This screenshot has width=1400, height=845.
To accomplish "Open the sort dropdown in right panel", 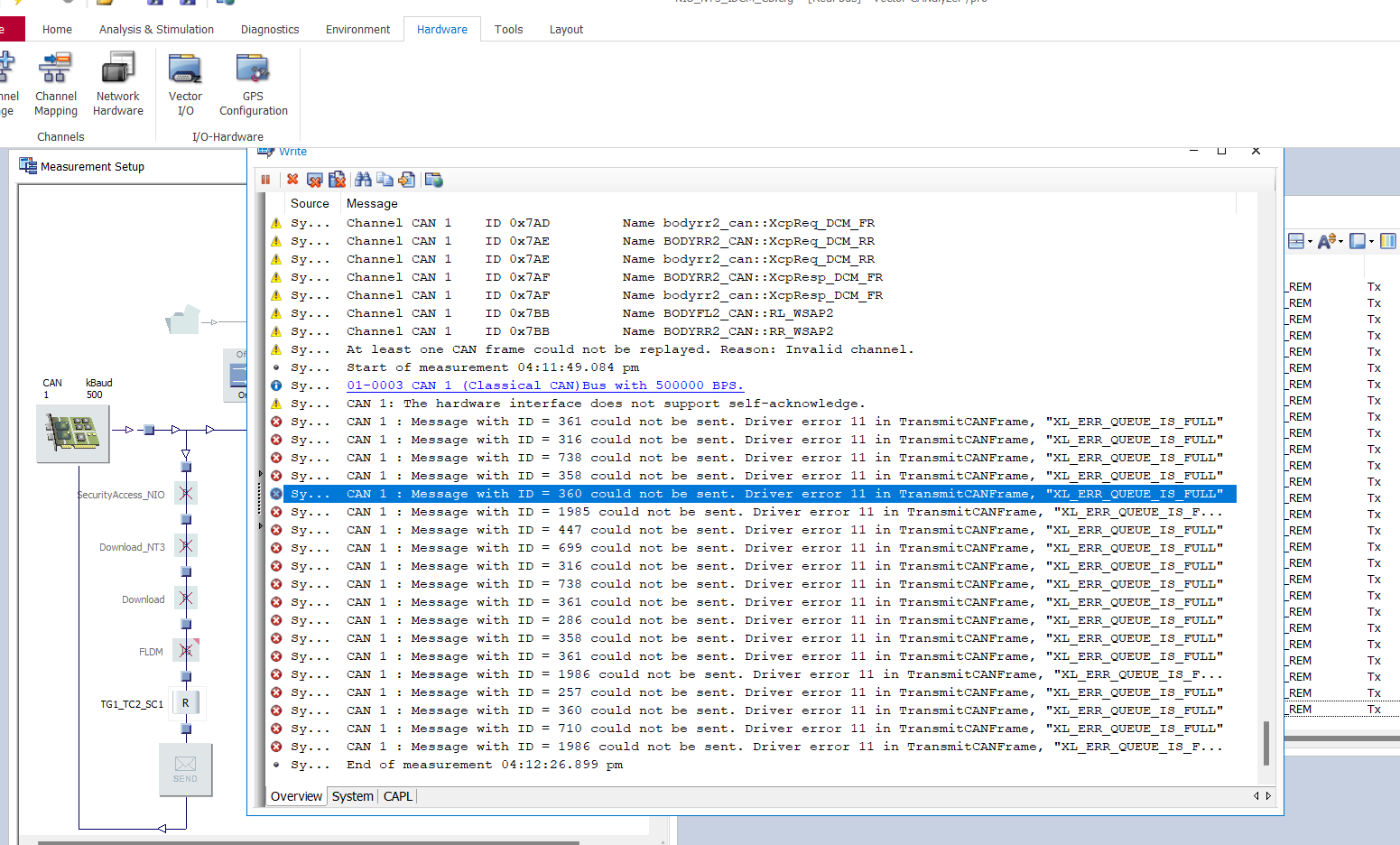I will 1340,241.
